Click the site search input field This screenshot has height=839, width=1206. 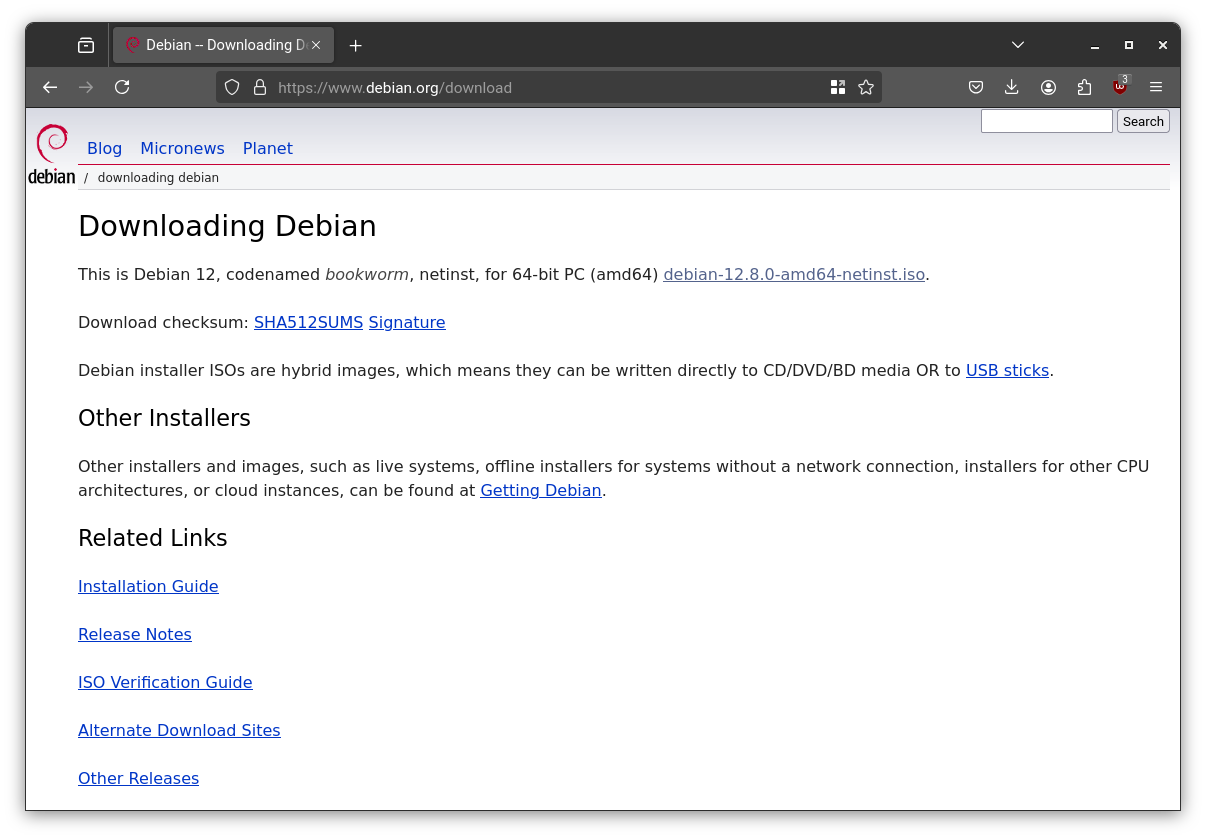1046,121
